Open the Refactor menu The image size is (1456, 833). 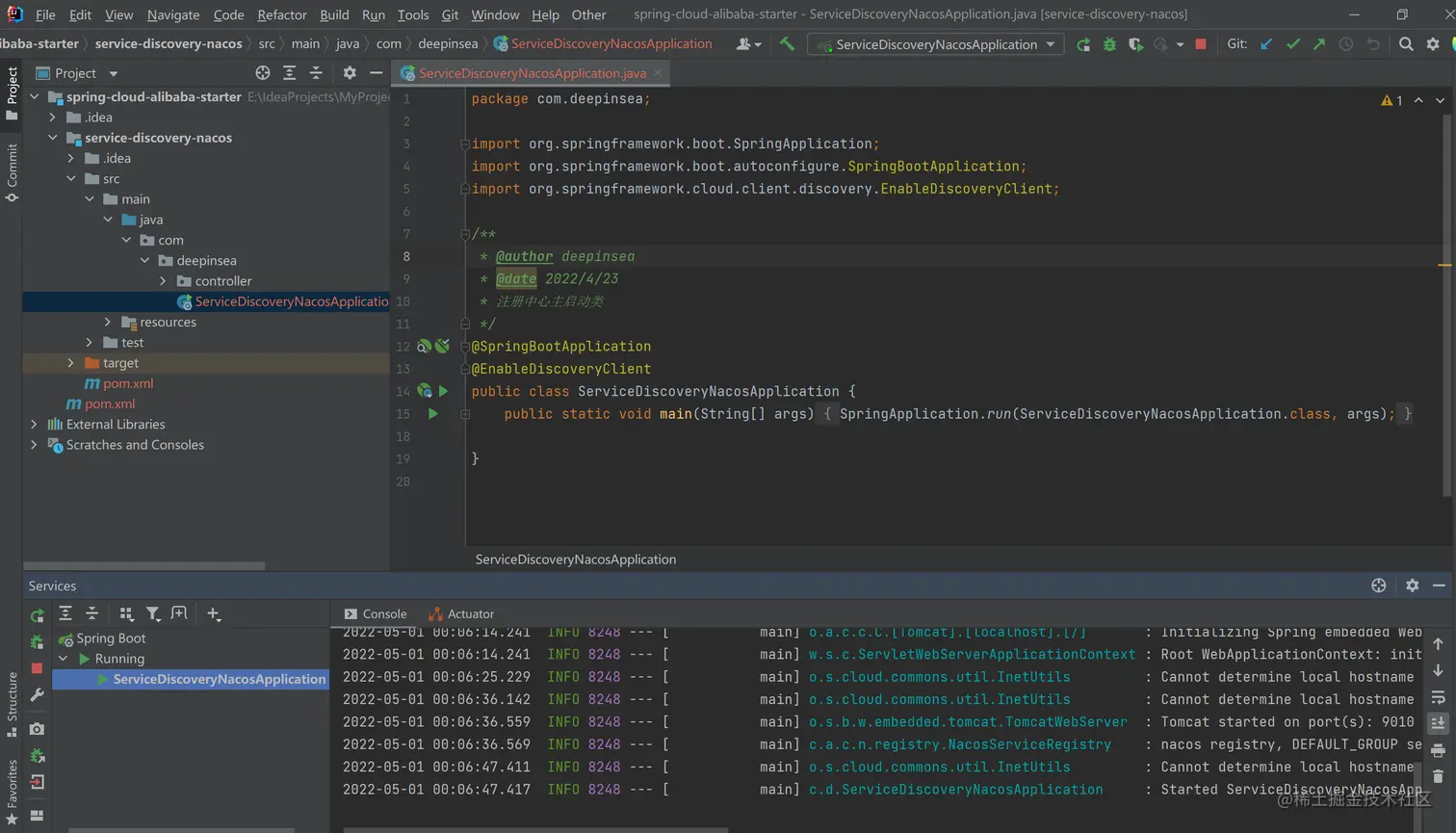[x=281, y=14]
